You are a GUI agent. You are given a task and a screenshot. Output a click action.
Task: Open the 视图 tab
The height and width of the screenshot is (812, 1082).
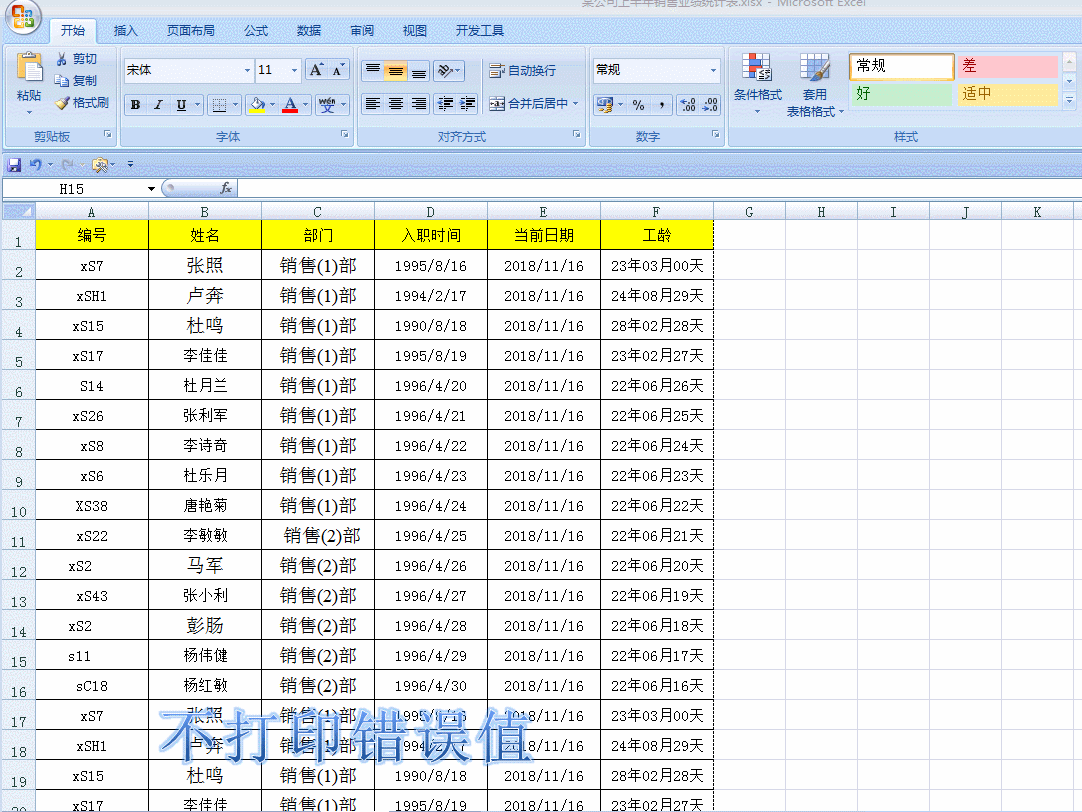click(415, 30)
